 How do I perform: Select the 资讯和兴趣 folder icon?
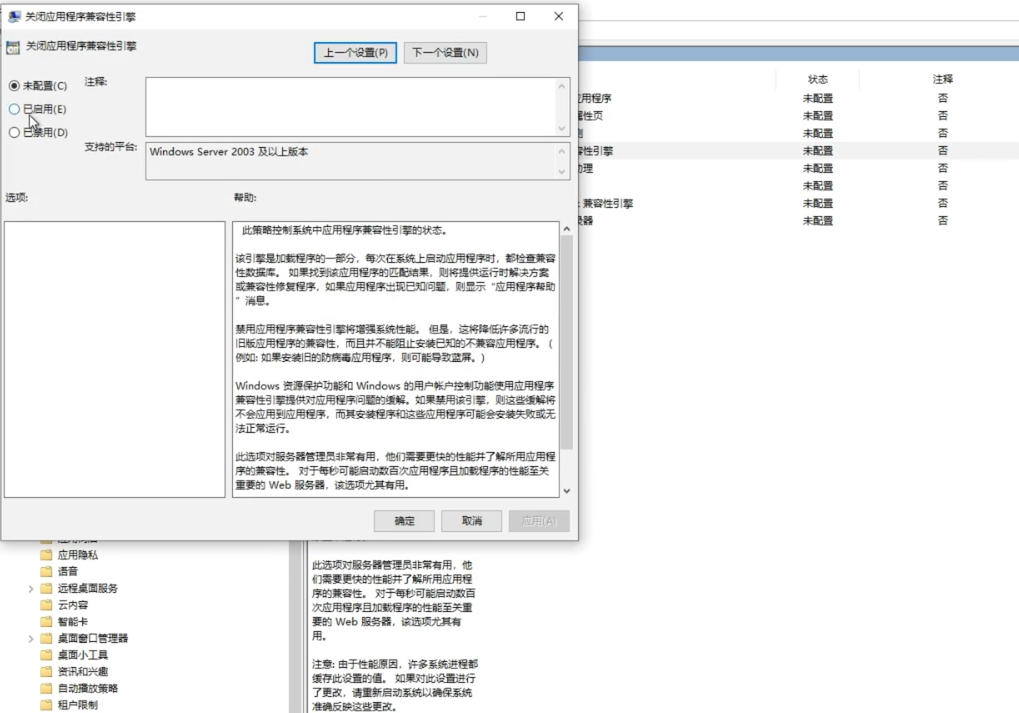click(x=46, y=672)
